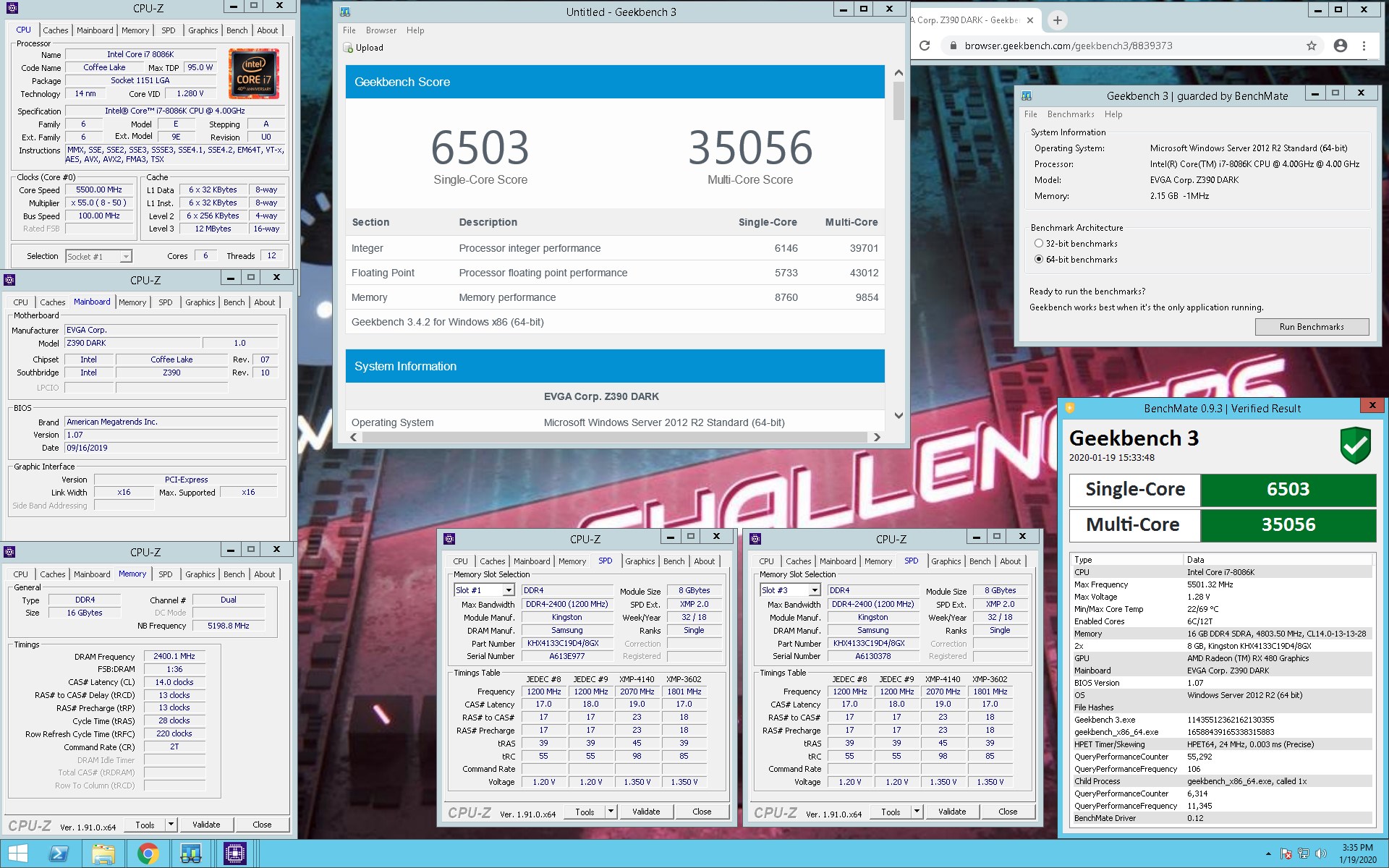The height and width of the screenshot is (868, 1389).
Task: Click the horizontal scrollbar thumb in Geekbench 3
Action: point(614,437)
